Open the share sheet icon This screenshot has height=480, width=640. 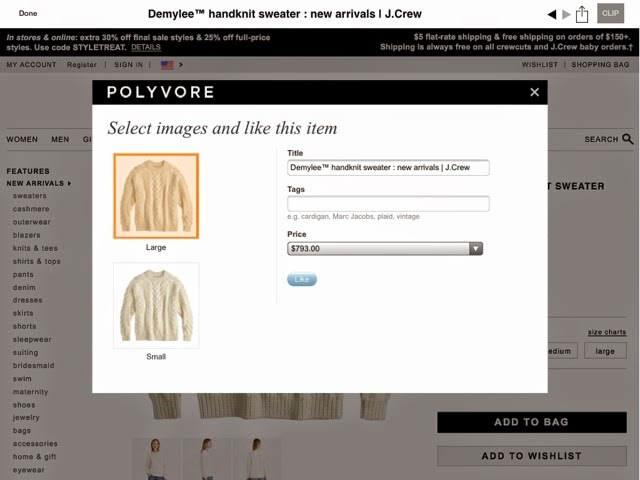[582, 15]
